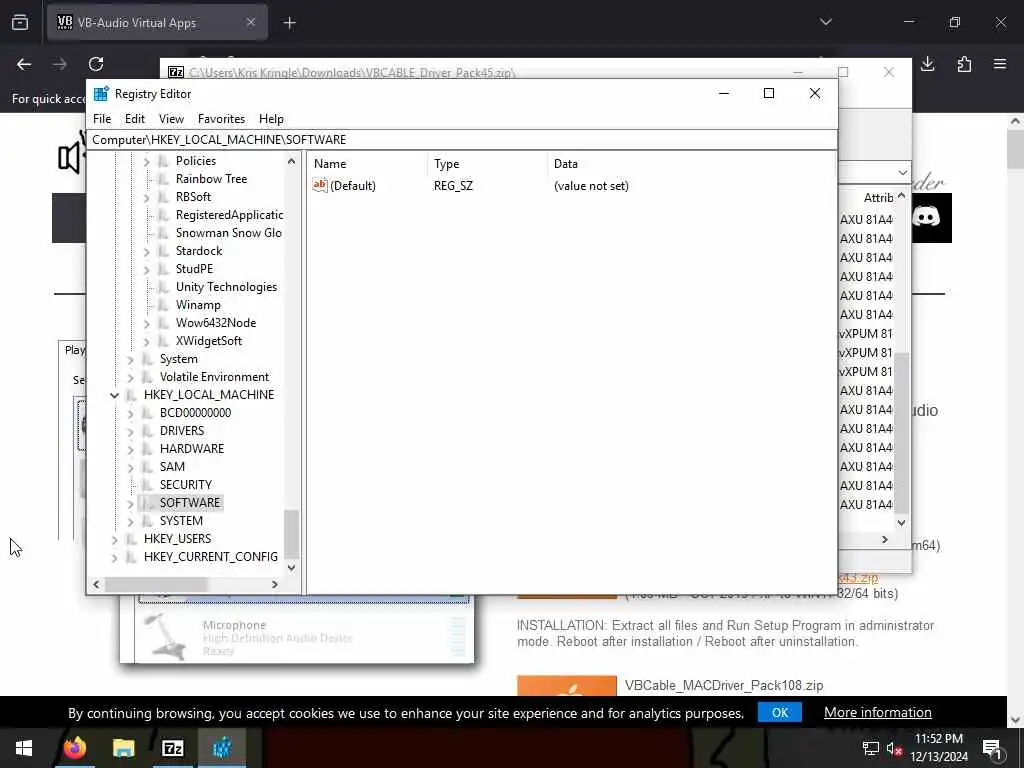Screen dimensions: 1024x768
Task: Select the Winamp key
Action: 198,305
